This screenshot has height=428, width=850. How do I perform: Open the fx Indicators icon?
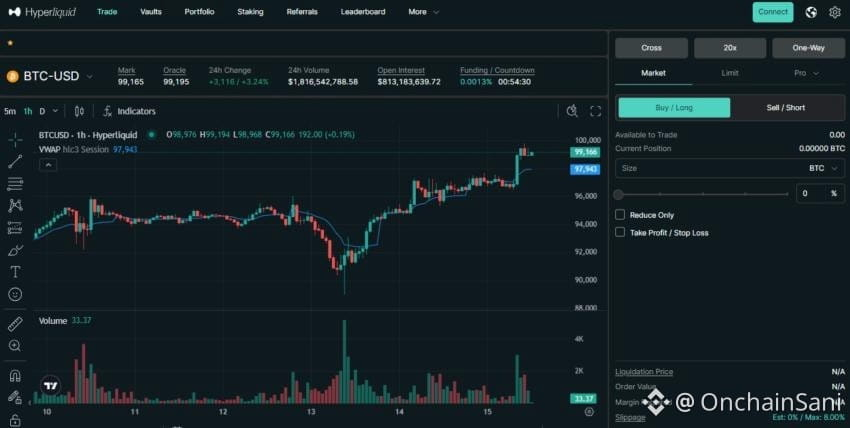click(108, 111)
